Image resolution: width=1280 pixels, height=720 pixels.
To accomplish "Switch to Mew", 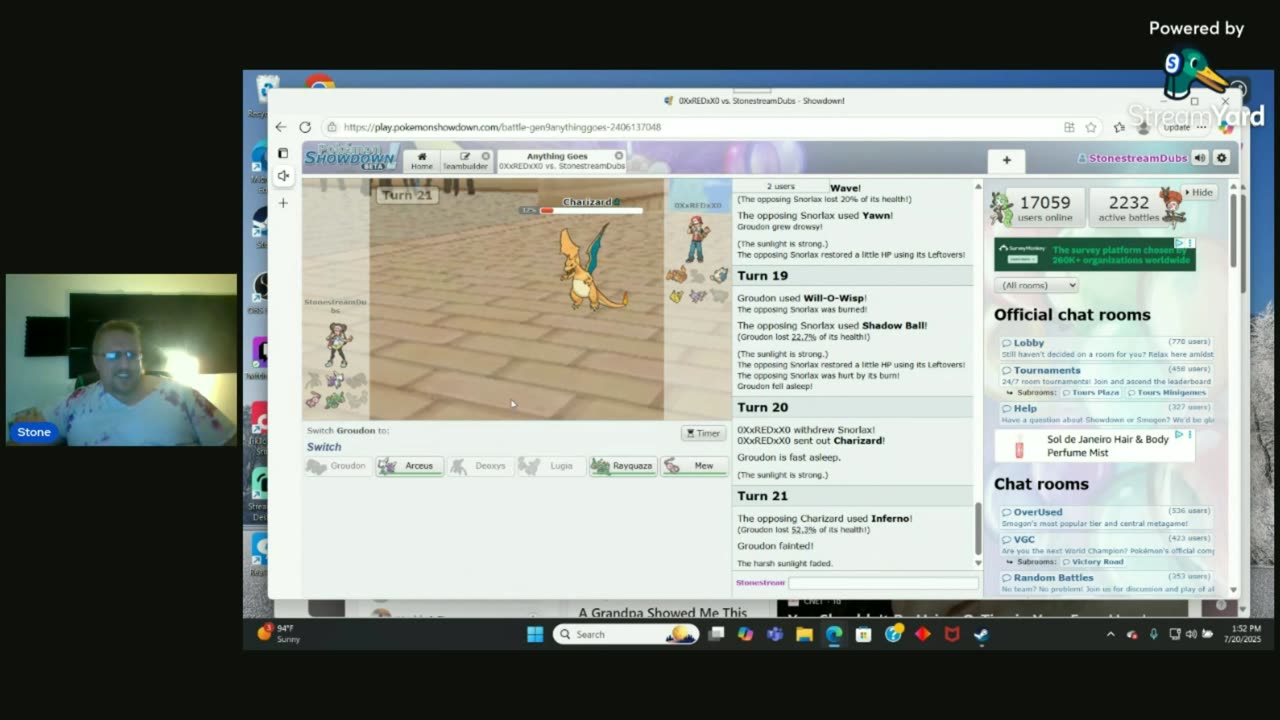I will tap(694, 466).
